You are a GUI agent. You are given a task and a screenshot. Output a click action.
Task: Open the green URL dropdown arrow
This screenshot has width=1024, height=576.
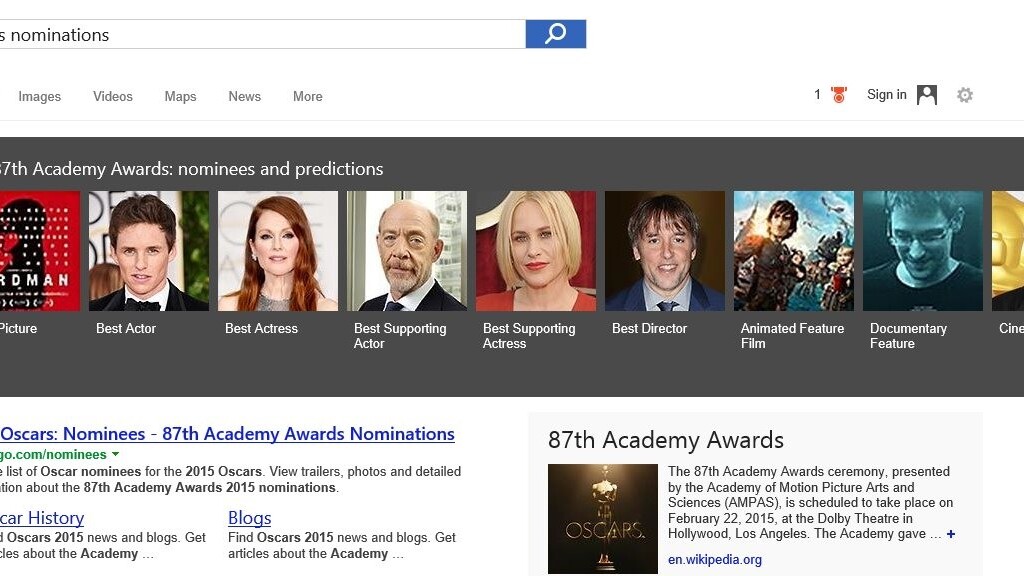coord(116,454)
